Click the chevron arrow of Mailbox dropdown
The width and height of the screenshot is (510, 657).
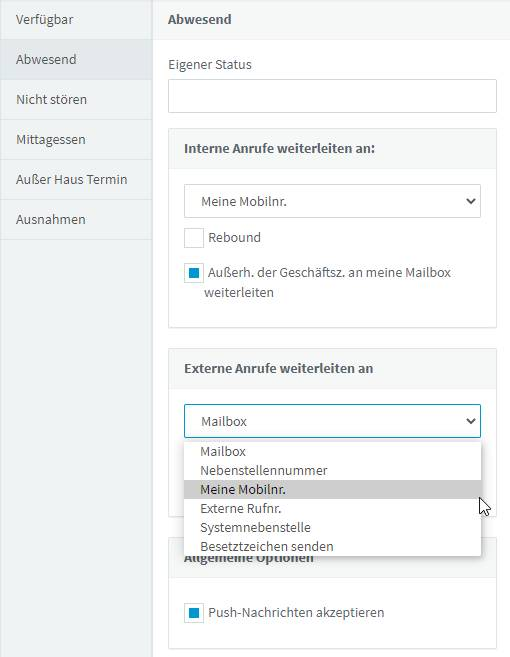[471, 421]
